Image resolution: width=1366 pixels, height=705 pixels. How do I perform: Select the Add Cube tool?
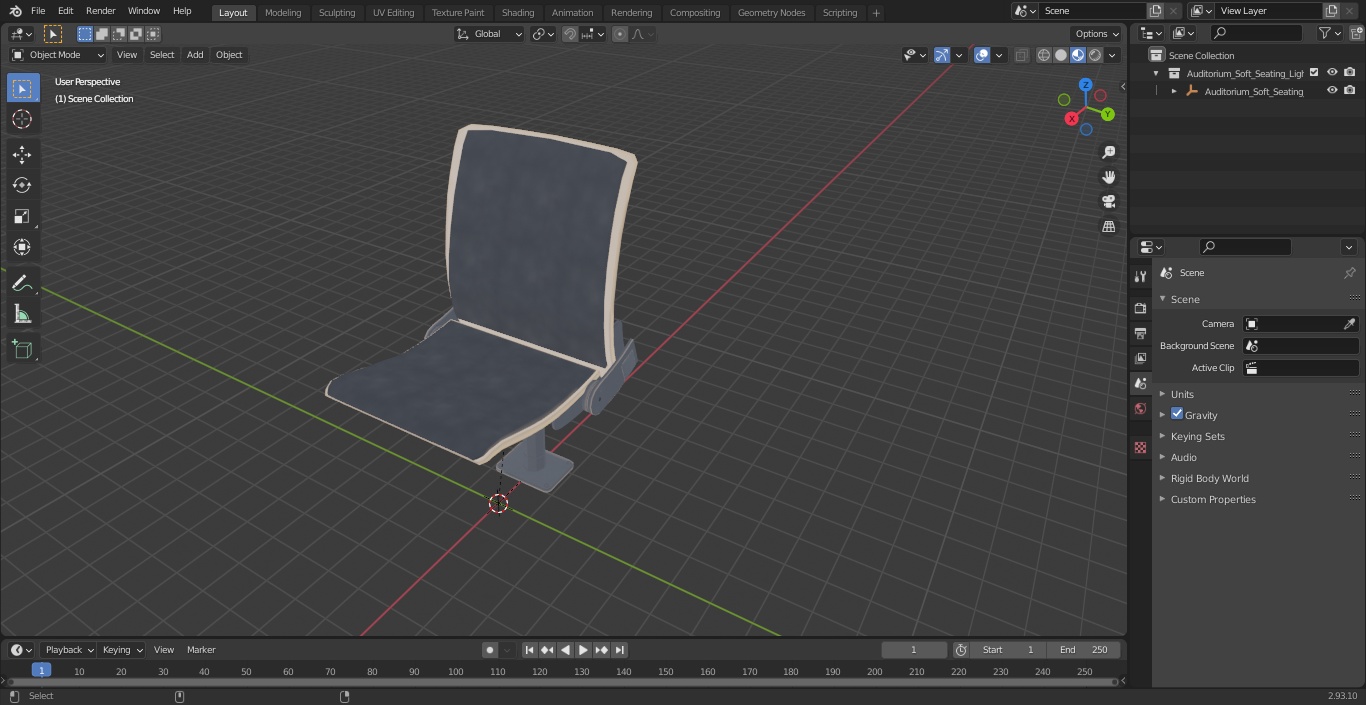[x=22, y=350]
